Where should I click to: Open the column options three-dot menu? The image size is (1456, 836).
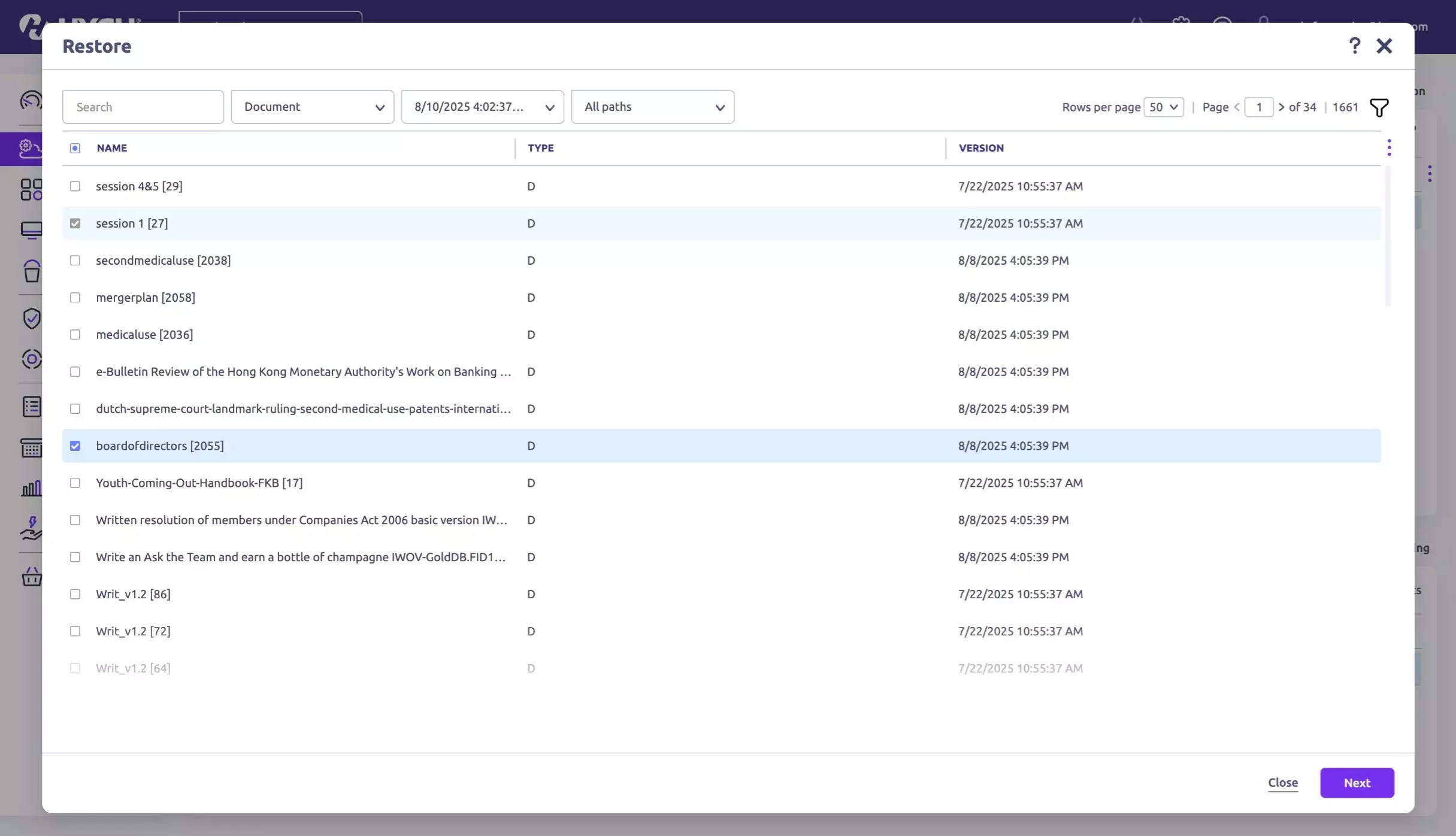pos(1389,147)
